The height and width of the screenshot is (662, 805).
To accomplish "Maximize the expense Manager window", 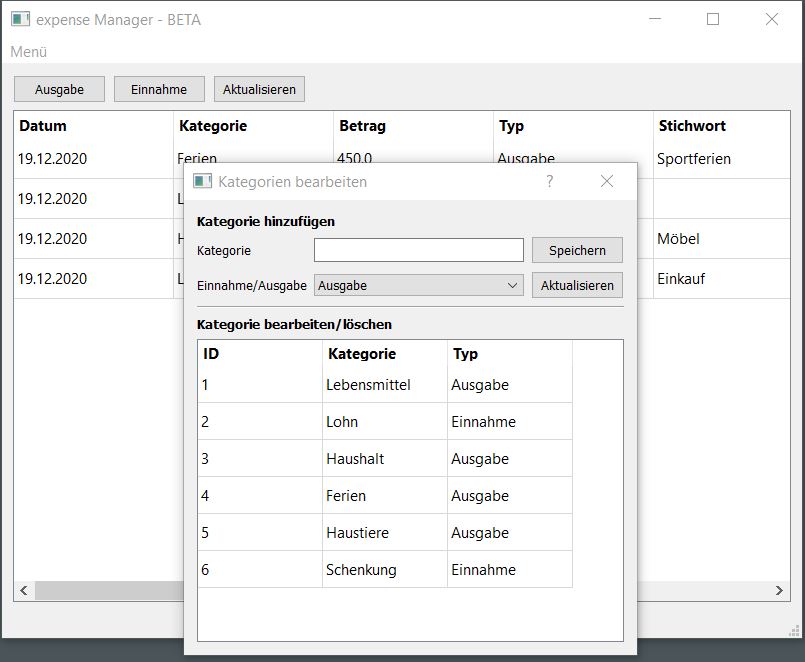I will [713, 19].
